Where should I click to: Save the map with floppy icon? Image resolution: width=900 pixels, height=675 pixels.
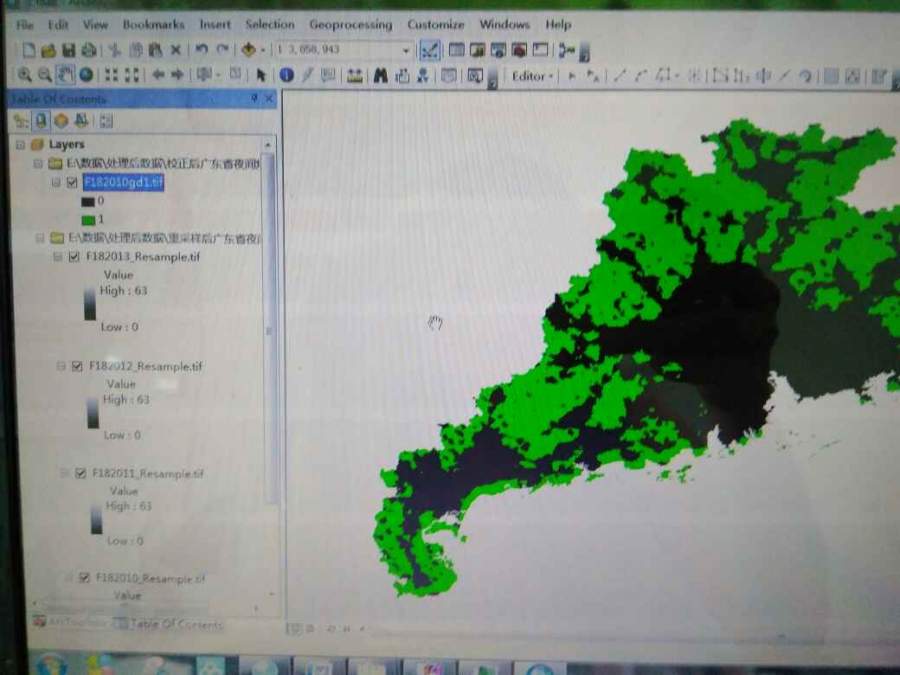(x=68, y=51)
